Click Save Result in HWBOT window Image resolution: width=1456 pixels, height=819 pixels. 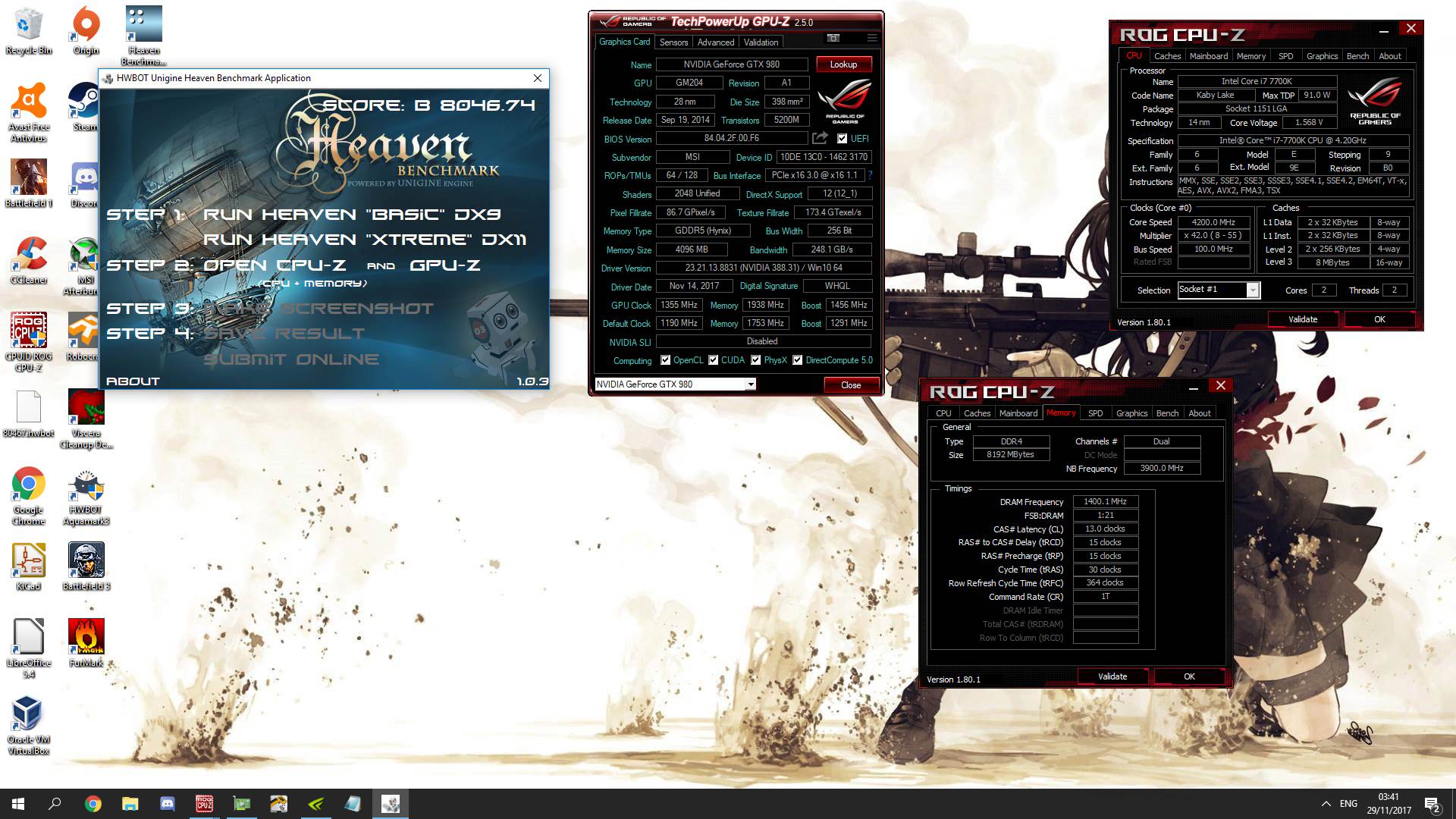pyautogui.click(x=284, y=334)
